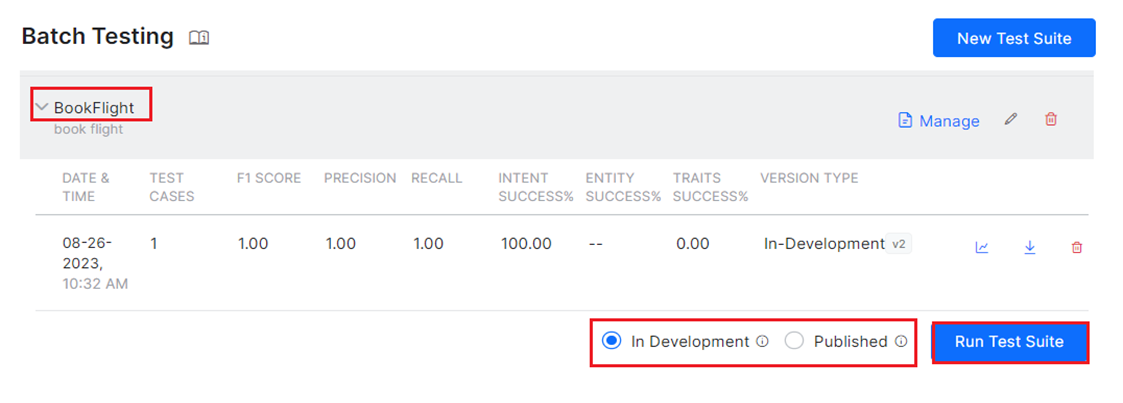Open the Batch Testing documentation book icon
Viewport: 1123px width, 403px height.
(x=199, y=38)
